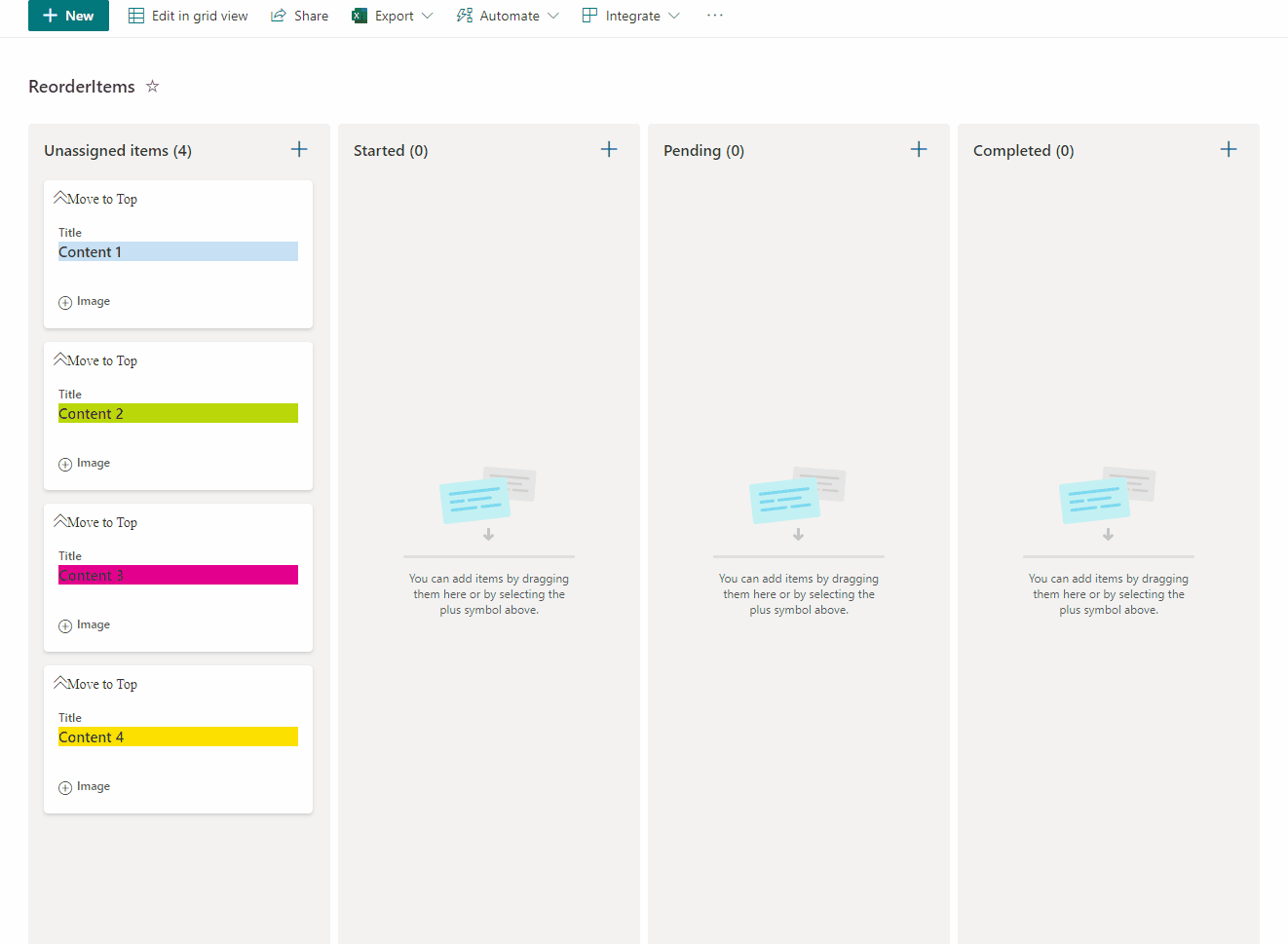Click the Unassigned items (4) header

[118, 150]
